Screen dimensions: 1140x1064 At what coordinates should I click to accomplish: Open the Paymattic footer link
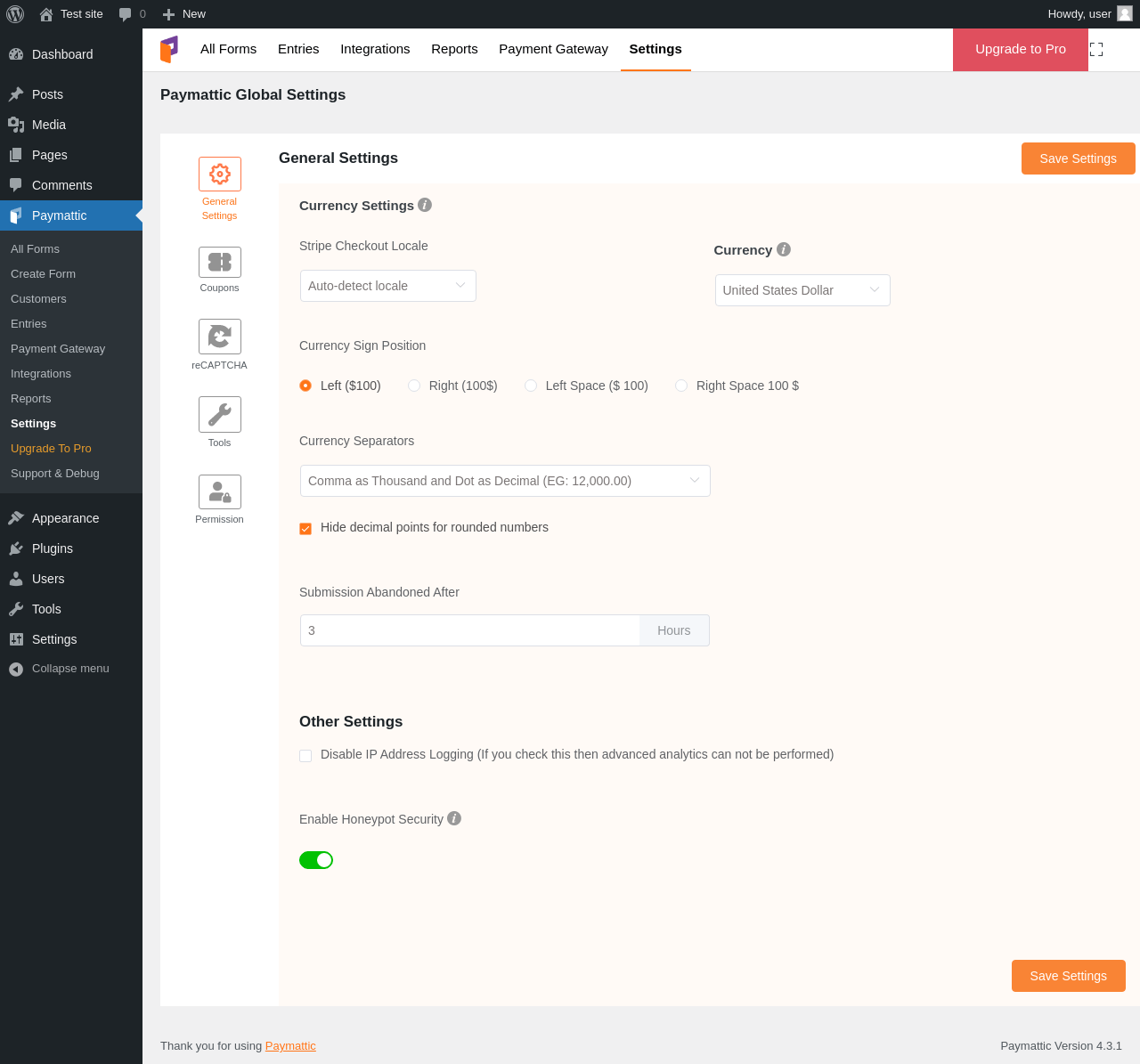point(290,1046)
